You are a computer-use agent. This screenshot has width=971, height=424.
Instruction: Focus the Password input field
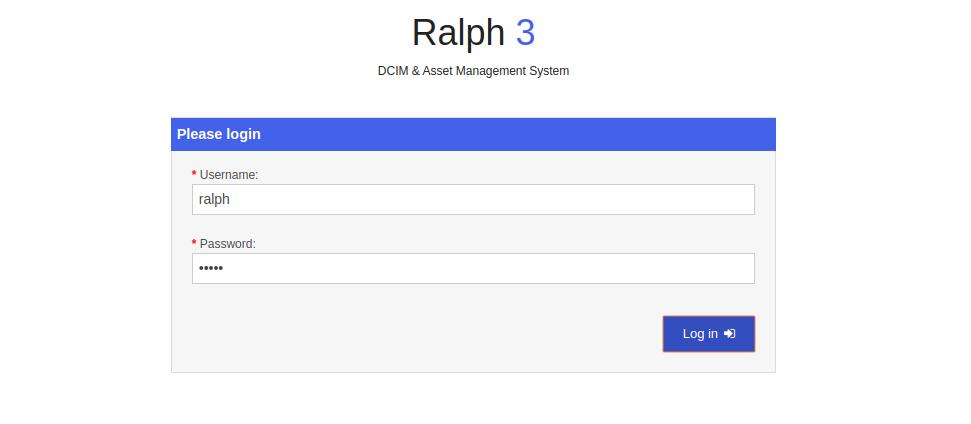click(x=472, y=268)
